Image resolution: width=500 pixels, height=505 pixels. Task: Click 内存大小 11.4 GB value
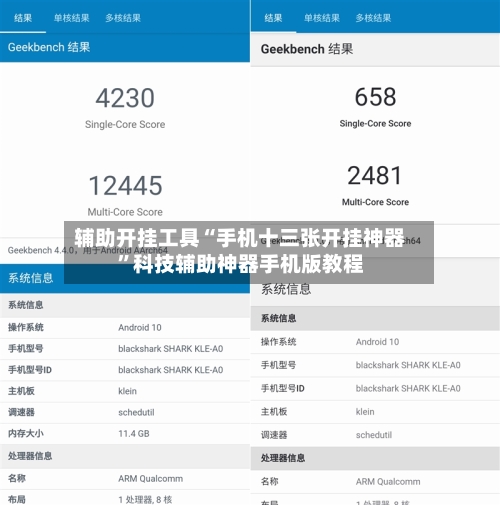134,434
